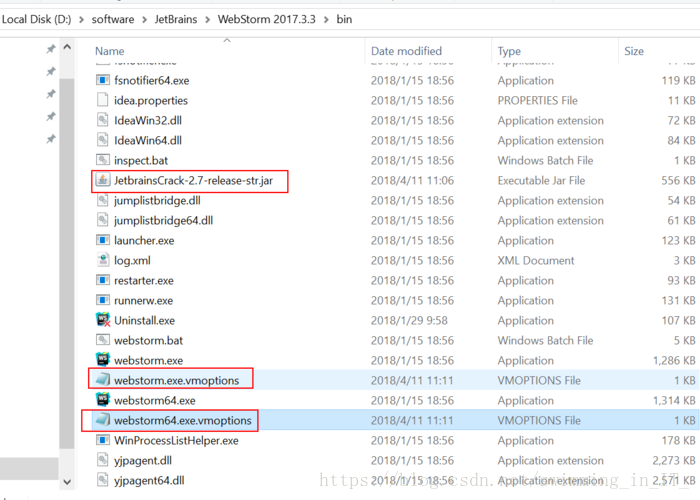Expand chevron after WebStorm 2017.3.3 breadcrumb

pos(326,20)
